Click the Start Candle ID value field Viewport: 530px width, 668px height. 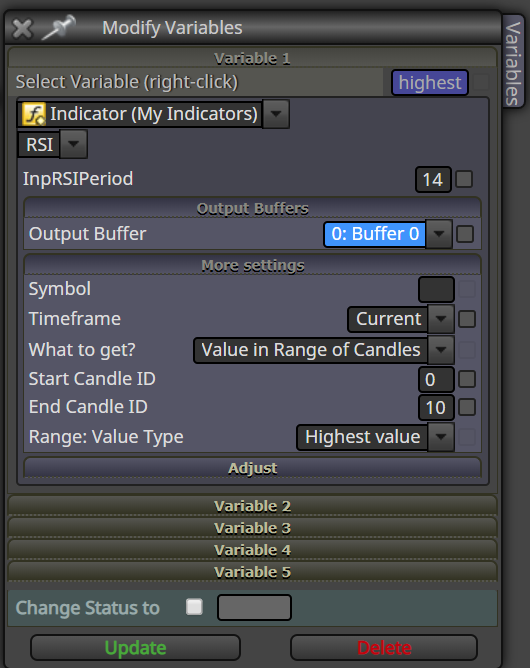tap(436, 380)
